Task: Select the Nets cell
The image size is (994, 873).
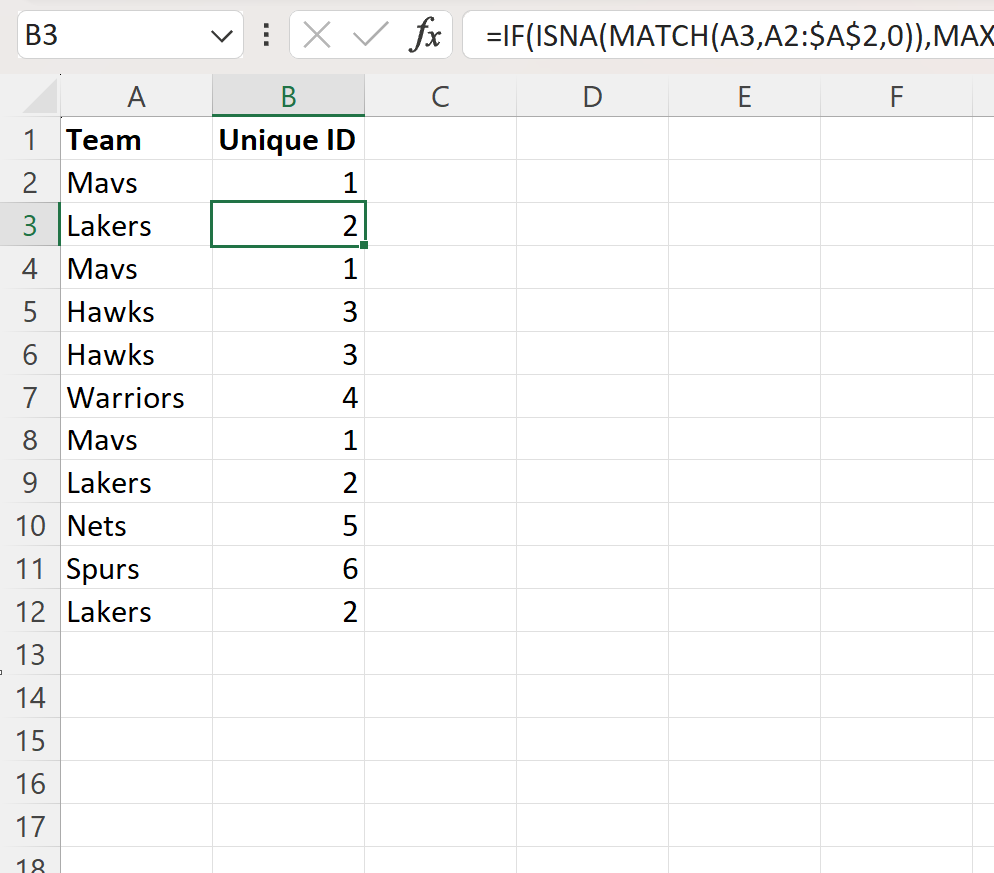Action: tap(136, 526)
